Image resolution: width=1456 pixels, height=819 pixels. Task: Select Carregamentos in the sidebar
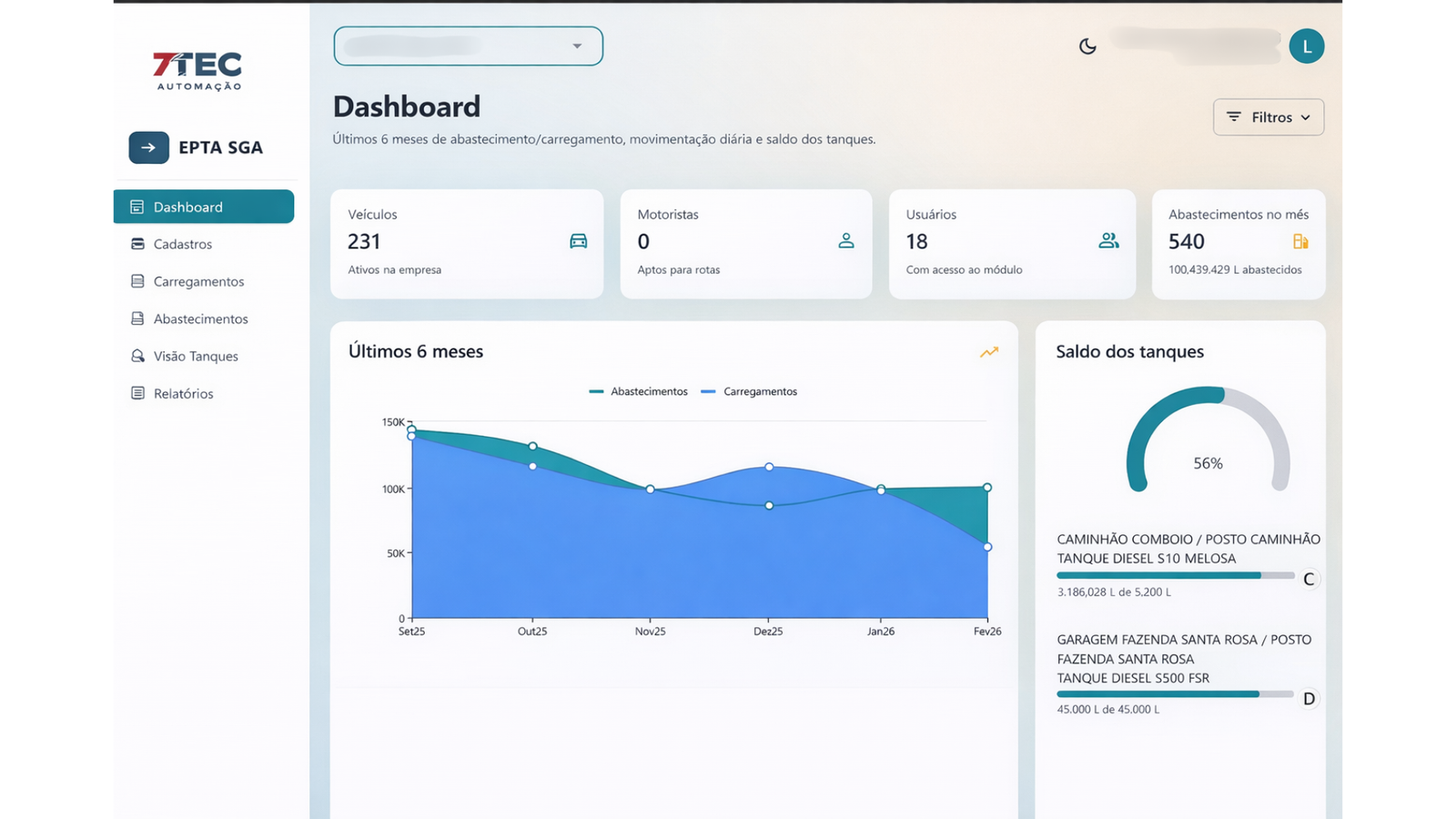198,282
